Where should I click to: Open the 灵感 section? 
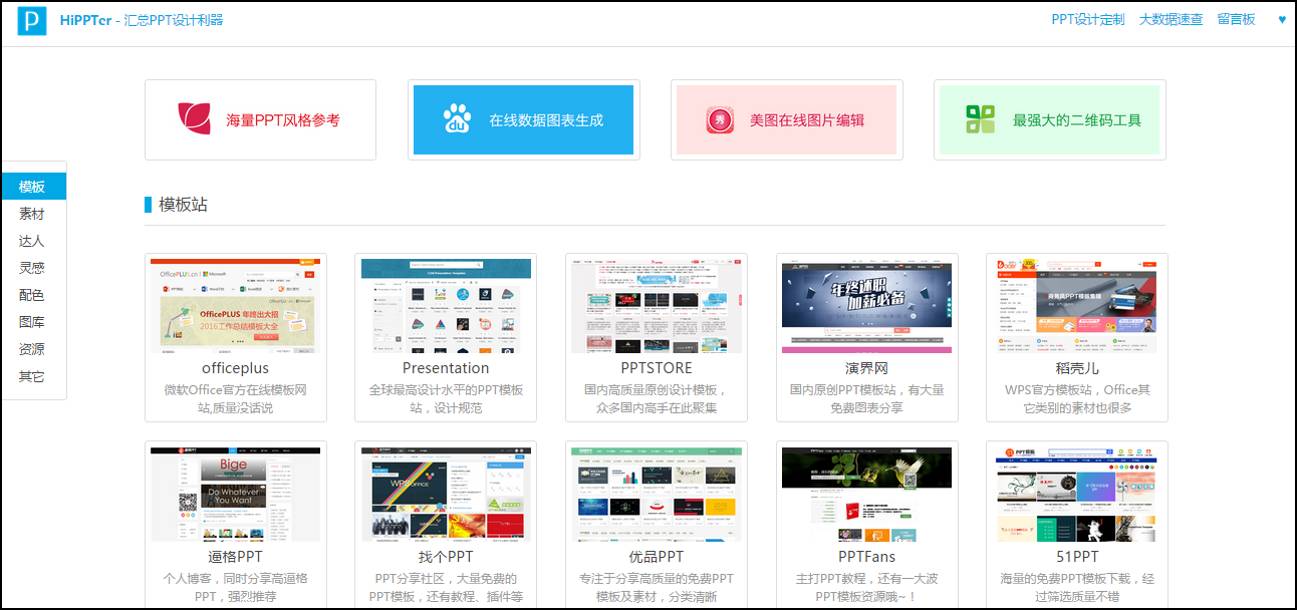point(32,267)
